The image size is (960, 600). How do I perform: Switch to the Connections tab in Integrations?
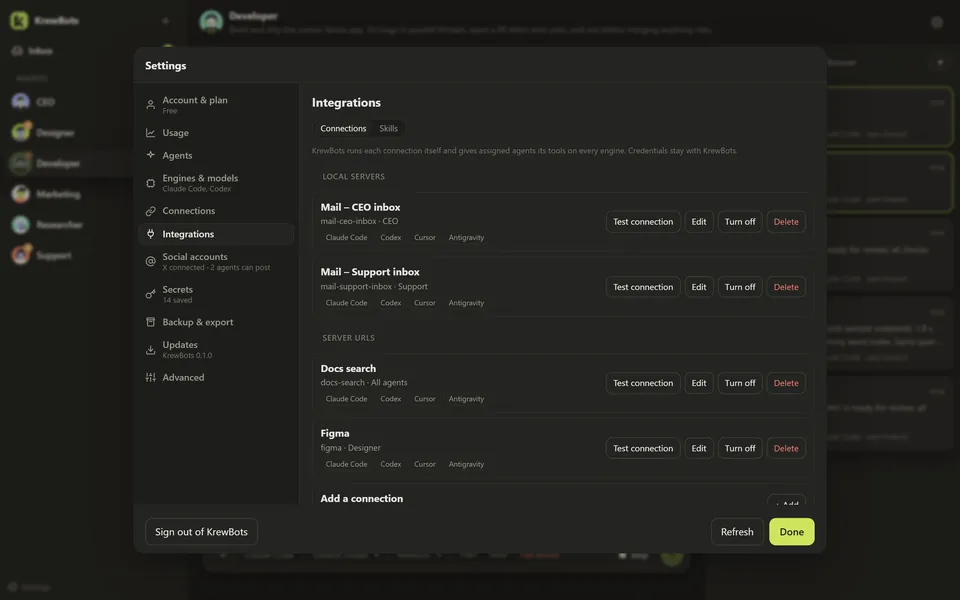343,129
